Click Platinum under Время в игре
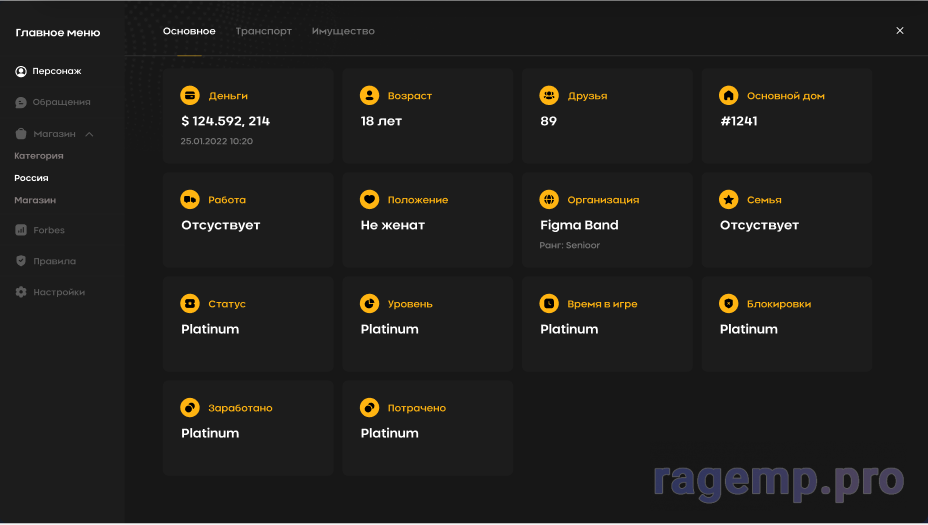 569,330
